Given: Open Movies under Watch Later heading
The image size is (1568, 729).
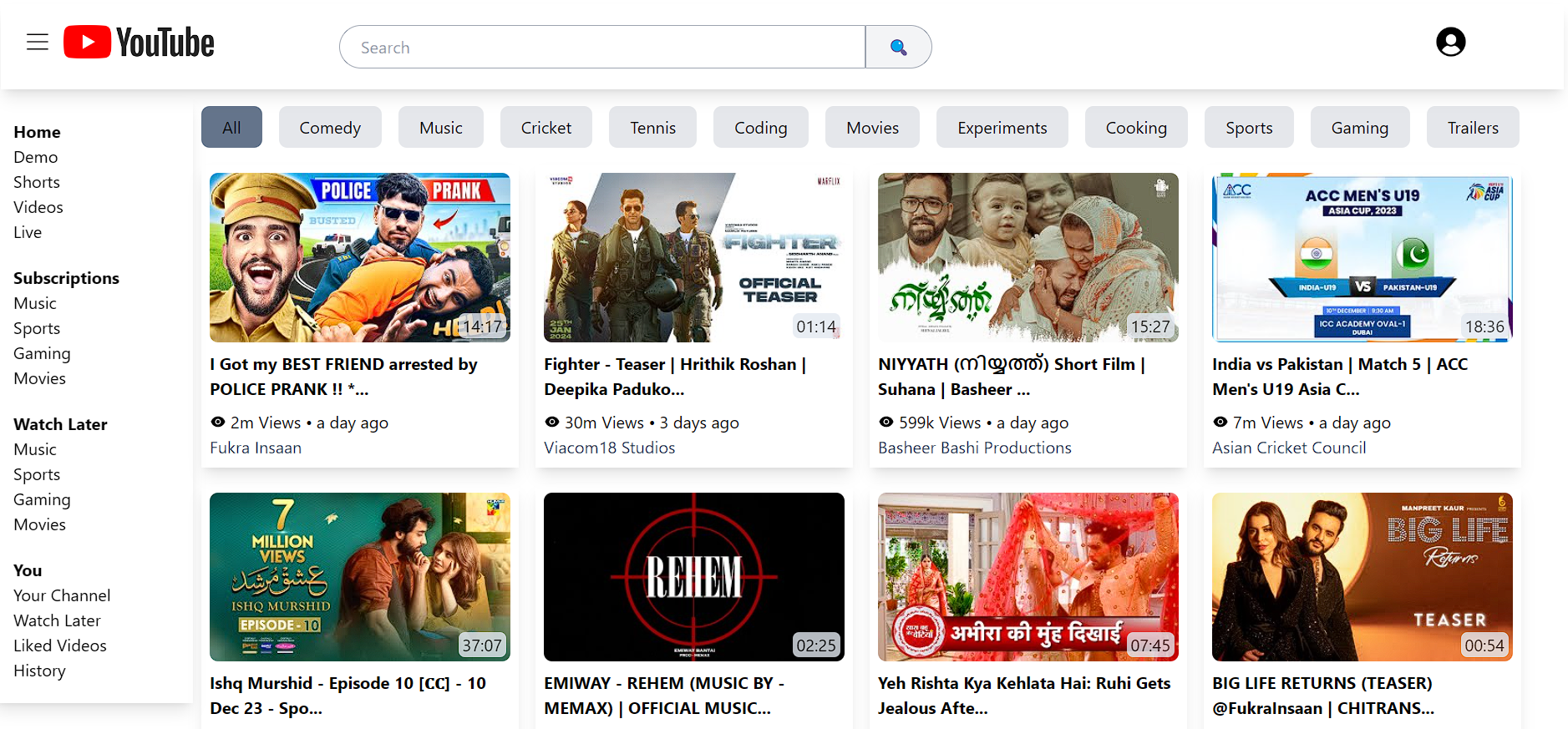Looking at the screenshot, I should [x=39, y=524].
